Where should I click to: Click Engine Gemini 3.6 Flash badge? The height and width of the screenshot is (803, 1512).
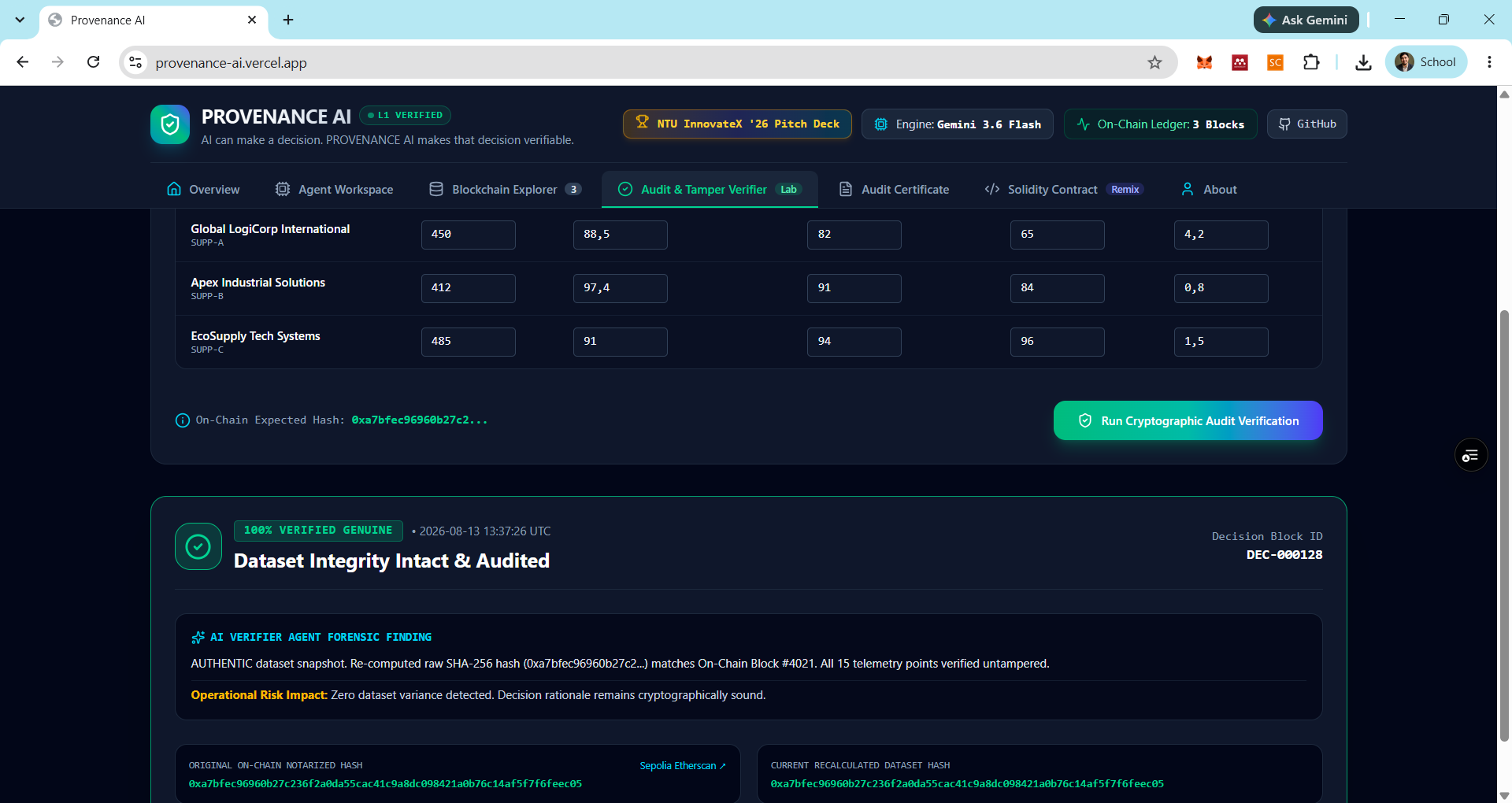[957, 124]
